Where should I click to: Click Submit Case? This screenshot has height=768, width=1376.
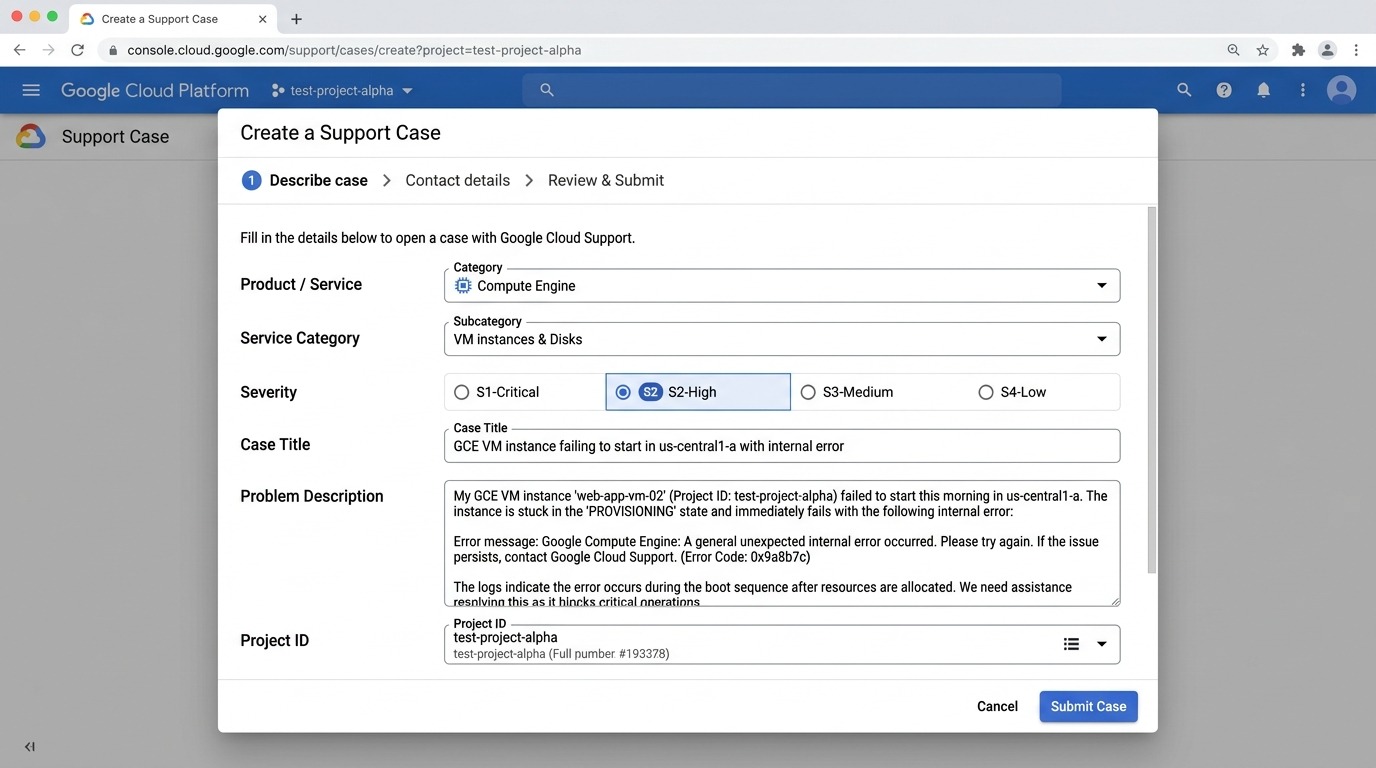click(1088, 706)
